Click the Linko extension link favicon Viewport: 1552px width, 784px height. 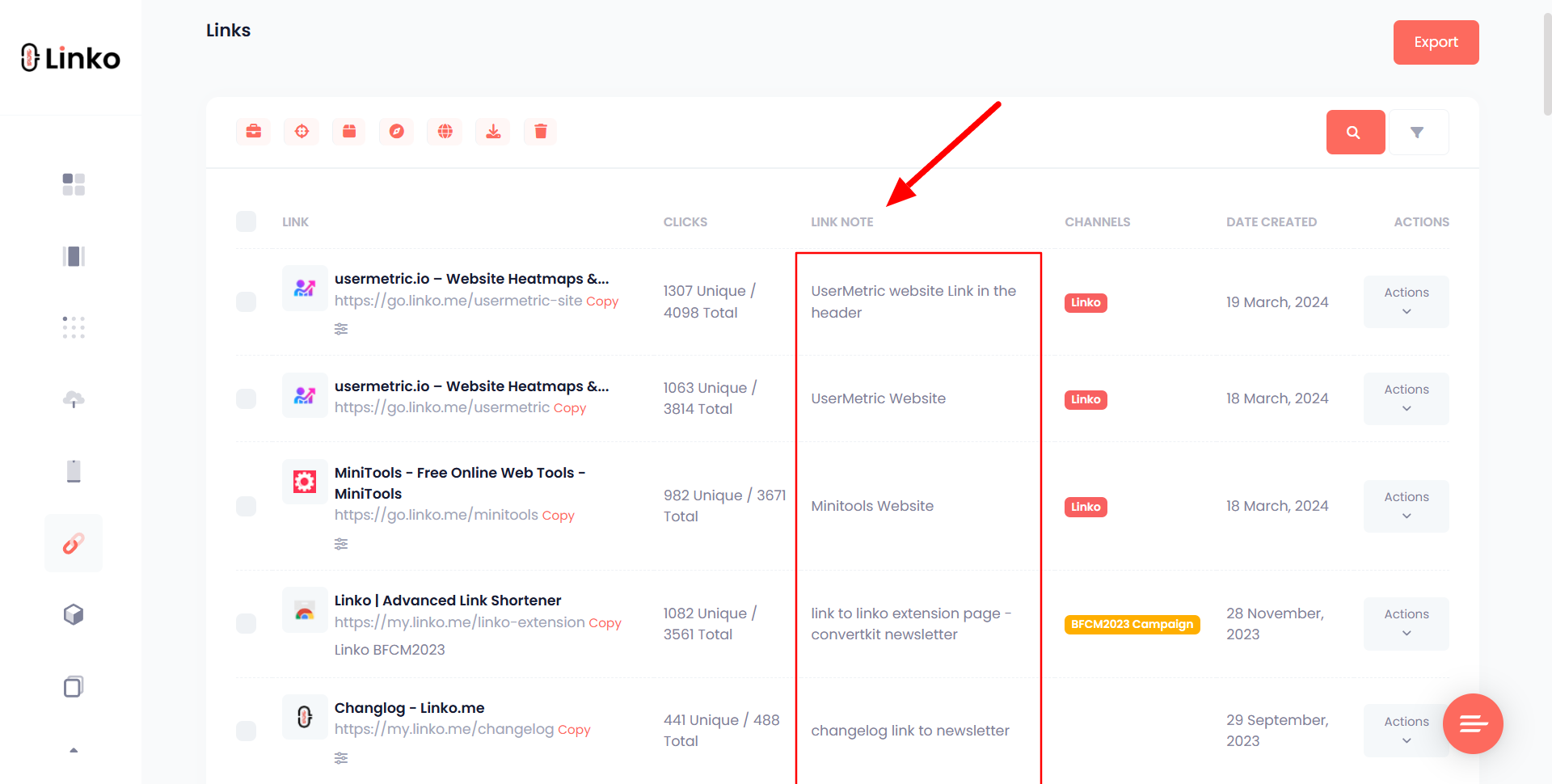[x=305, y=610]
